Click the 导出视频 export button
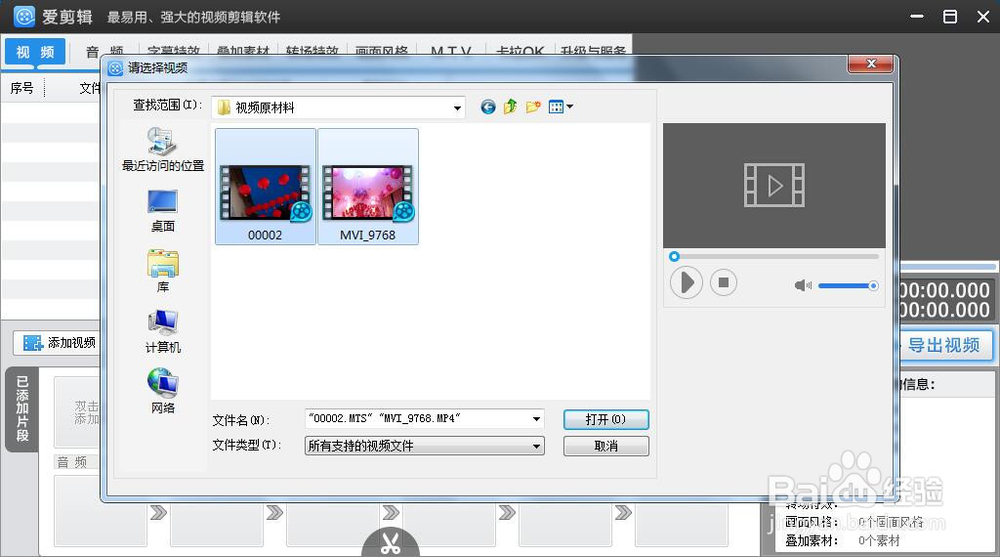The width and height of the screenshot is (1000, 557). 945,346
